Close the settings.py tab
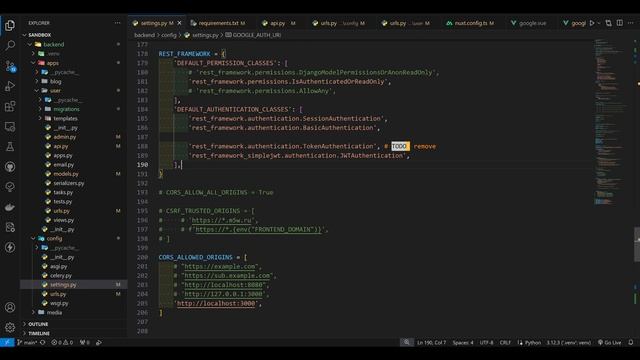The image size is (640, 360). 179,23
